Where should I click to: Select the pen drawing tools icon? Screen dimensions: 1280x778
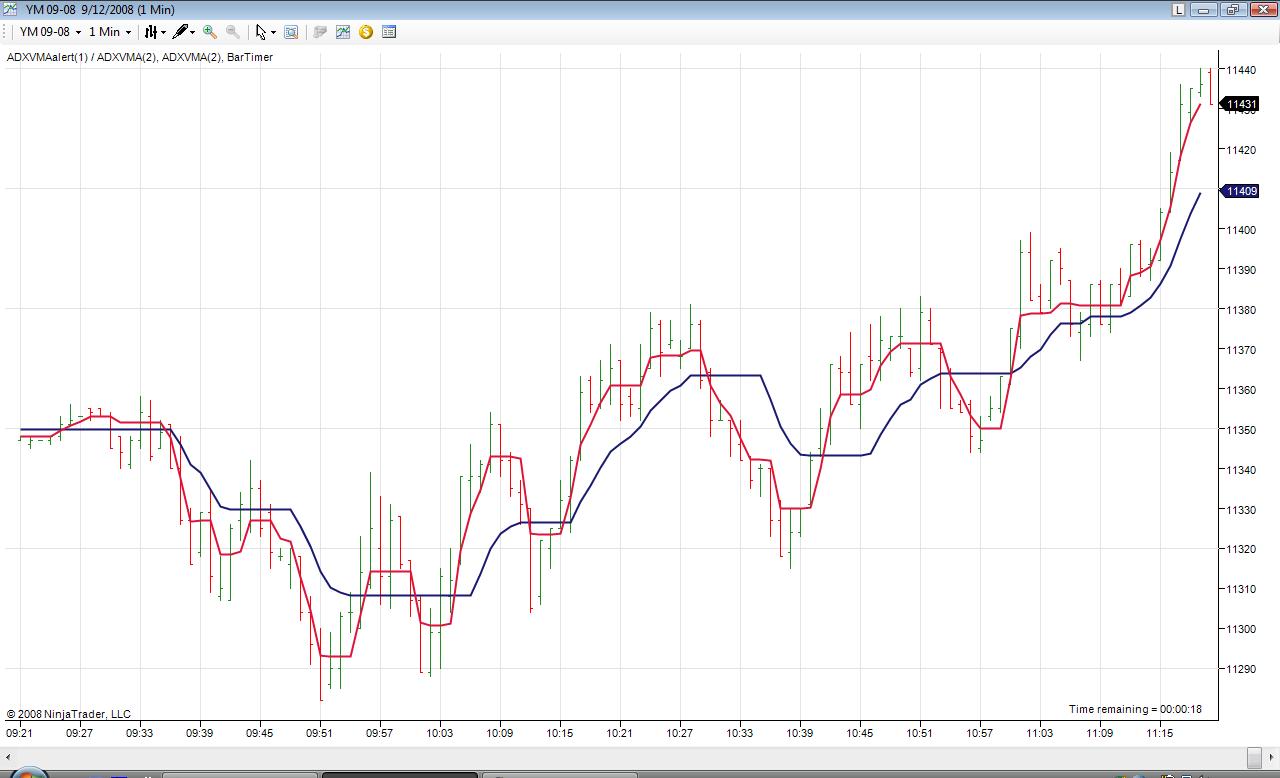pos(180,32)
